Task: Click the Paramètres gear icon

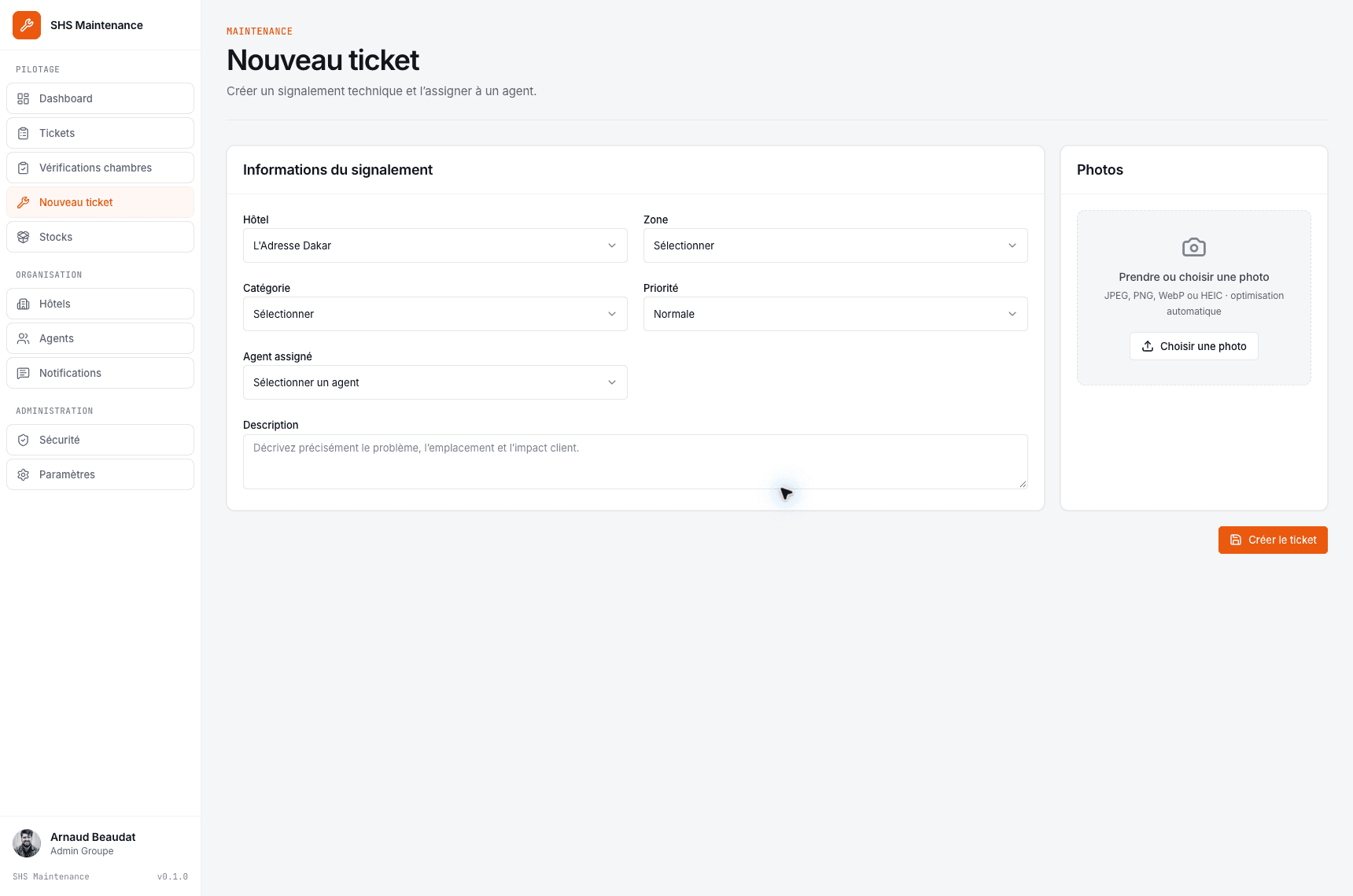Action: (24, 474)
